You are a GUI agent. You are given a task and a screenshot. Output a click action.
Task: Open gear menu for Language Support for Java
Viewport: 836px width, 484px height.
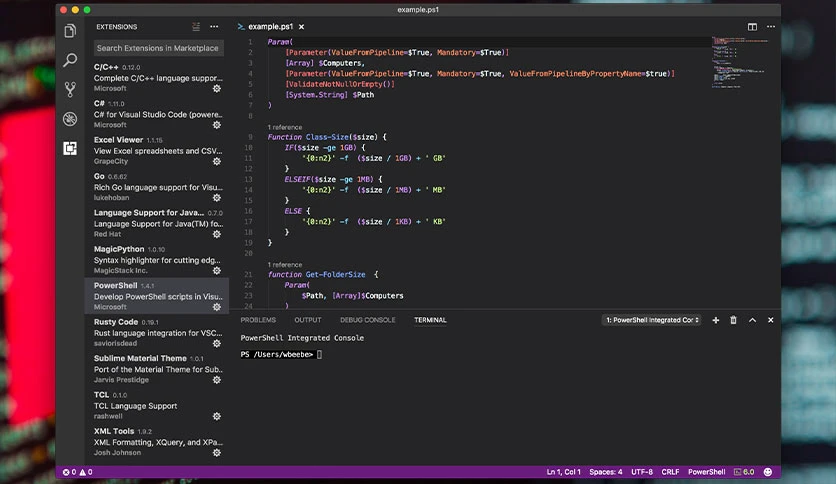click(217, 234)
